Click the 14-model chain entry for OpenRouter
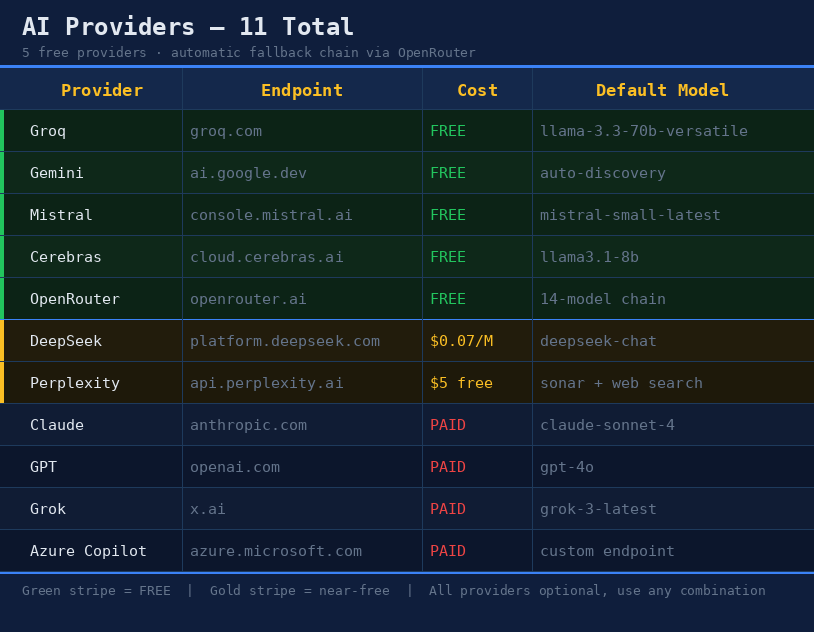The width and height of the screenshot is (814, 632). click(601, 298)
